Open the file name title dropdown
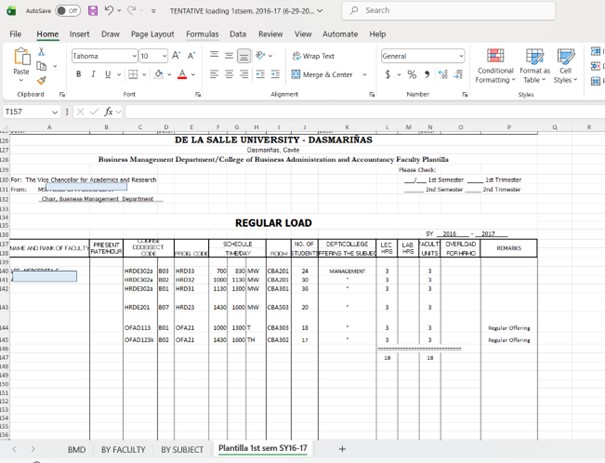The height and width of the screenshot is (463, 605). (320, 11)
